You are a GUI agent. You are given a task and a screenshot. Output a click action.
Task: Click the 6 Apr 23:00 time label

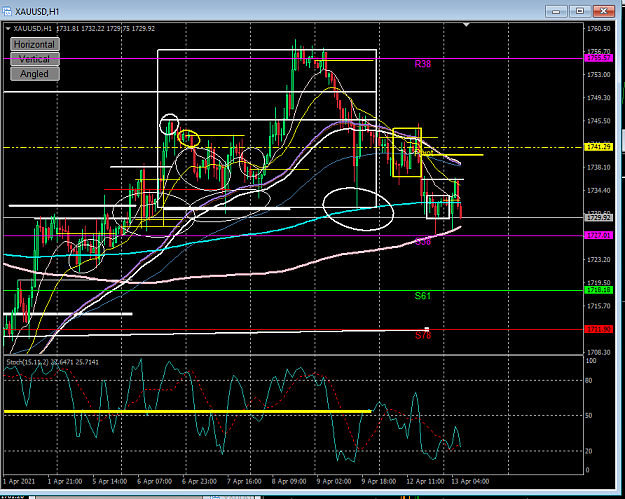tap(199, 481)
